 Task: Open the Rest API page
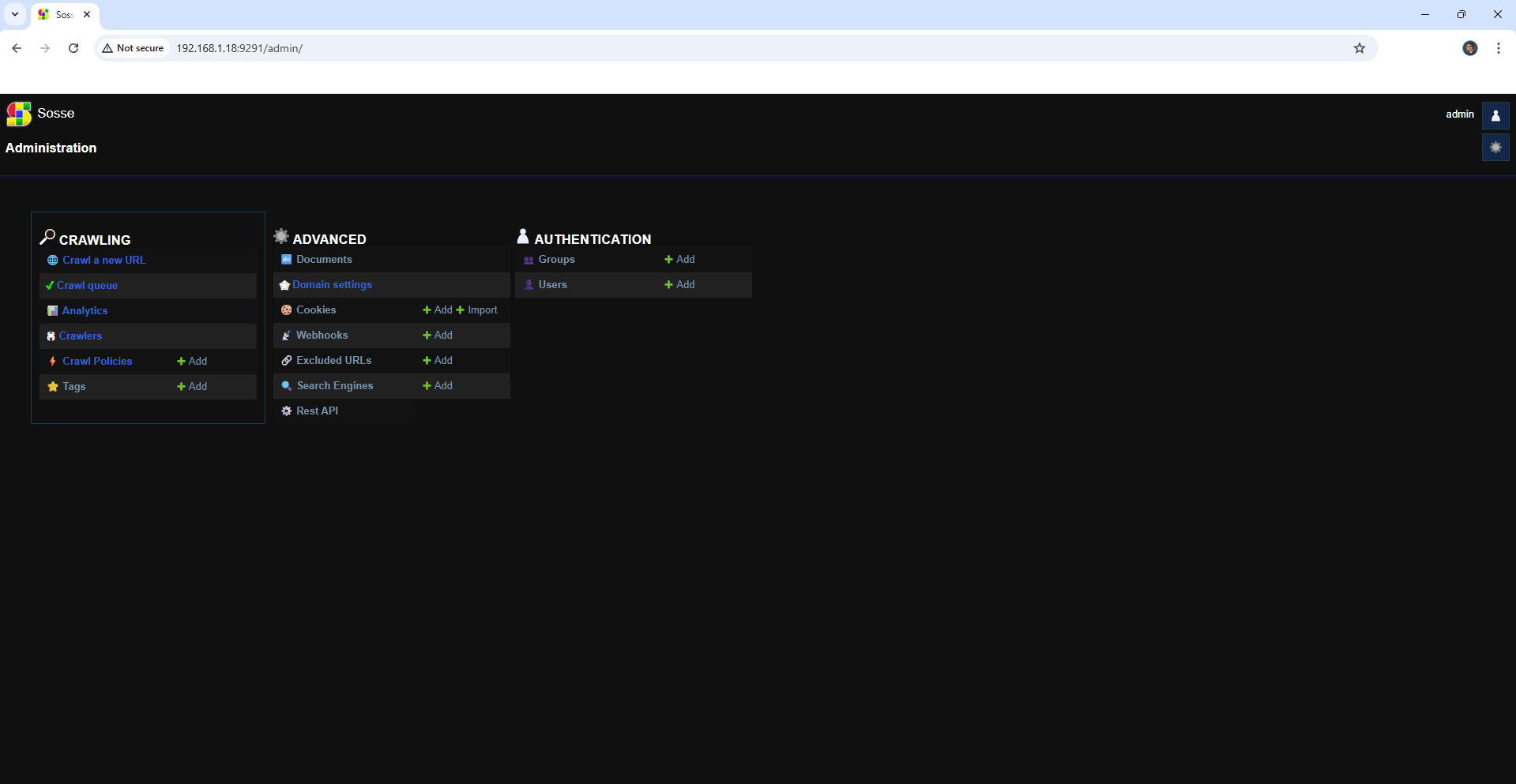click(317, 411)
